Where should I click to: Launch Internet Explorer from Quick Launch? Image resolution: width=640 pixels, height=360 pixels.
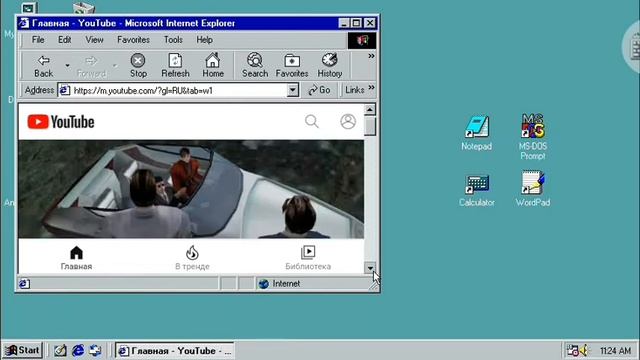click(78, 350)
